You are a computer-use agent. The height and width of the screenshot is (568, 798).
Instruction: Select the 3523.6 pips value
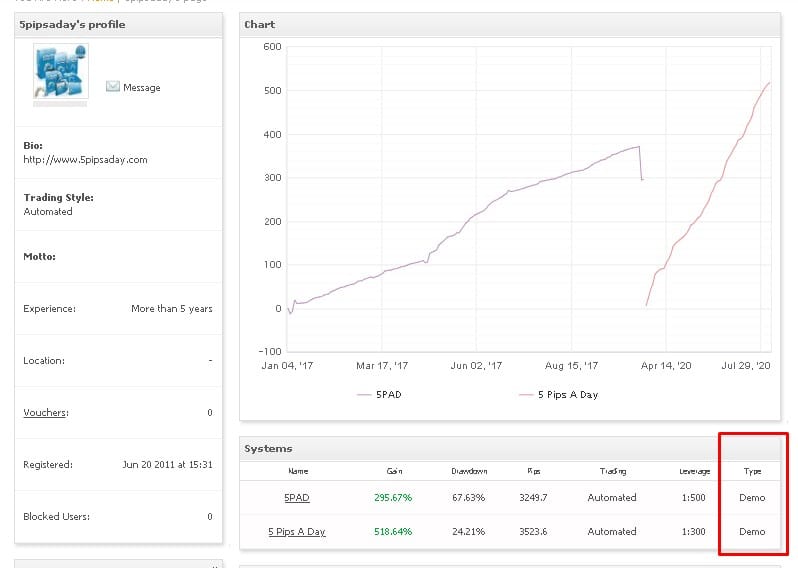[533, 531]
